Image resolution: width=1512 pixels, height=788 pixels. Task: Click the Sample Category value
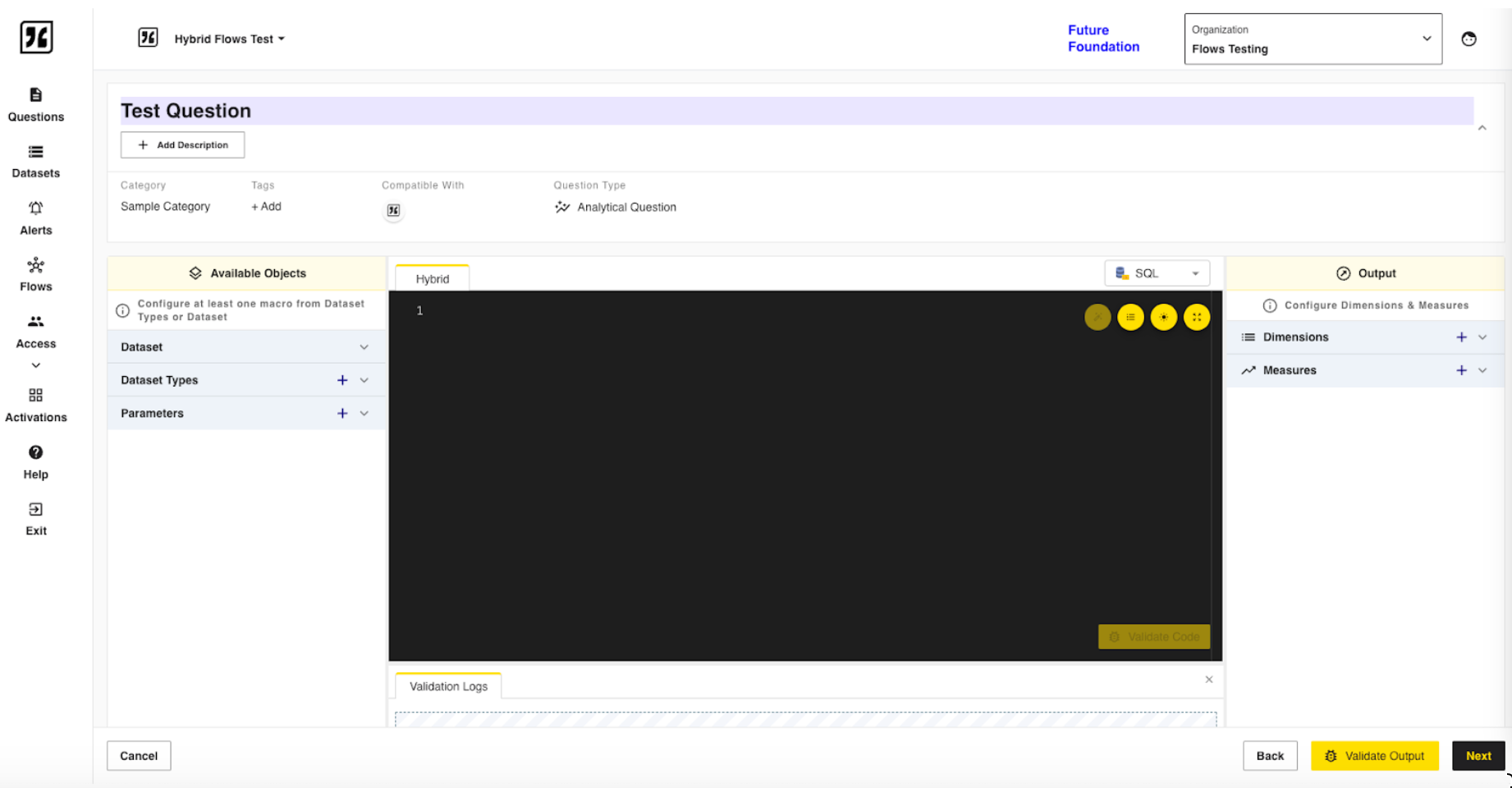(165, 207)
